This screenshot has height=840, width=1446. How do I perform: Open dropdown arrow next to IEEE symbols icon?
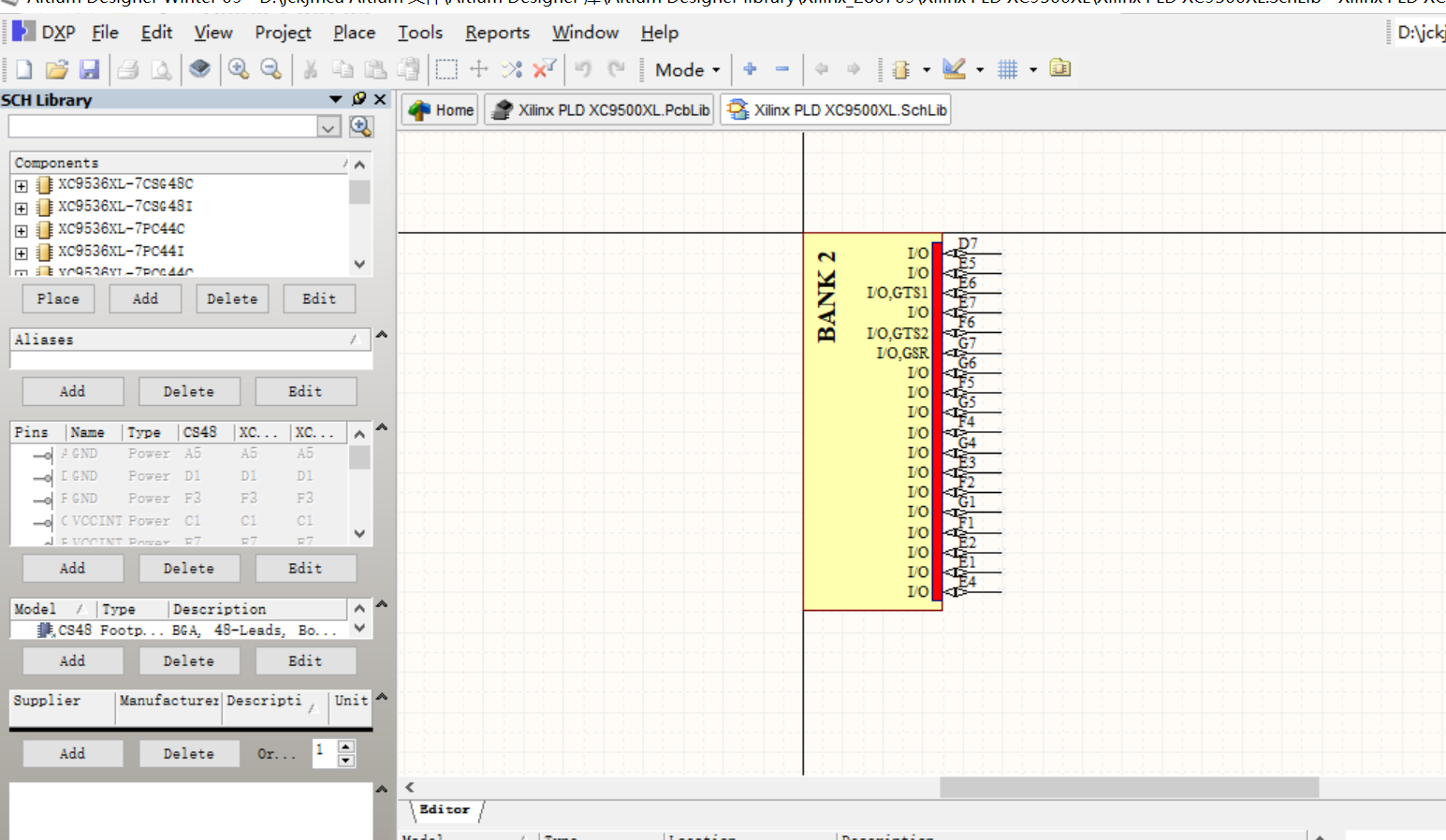tap(927, 69)
